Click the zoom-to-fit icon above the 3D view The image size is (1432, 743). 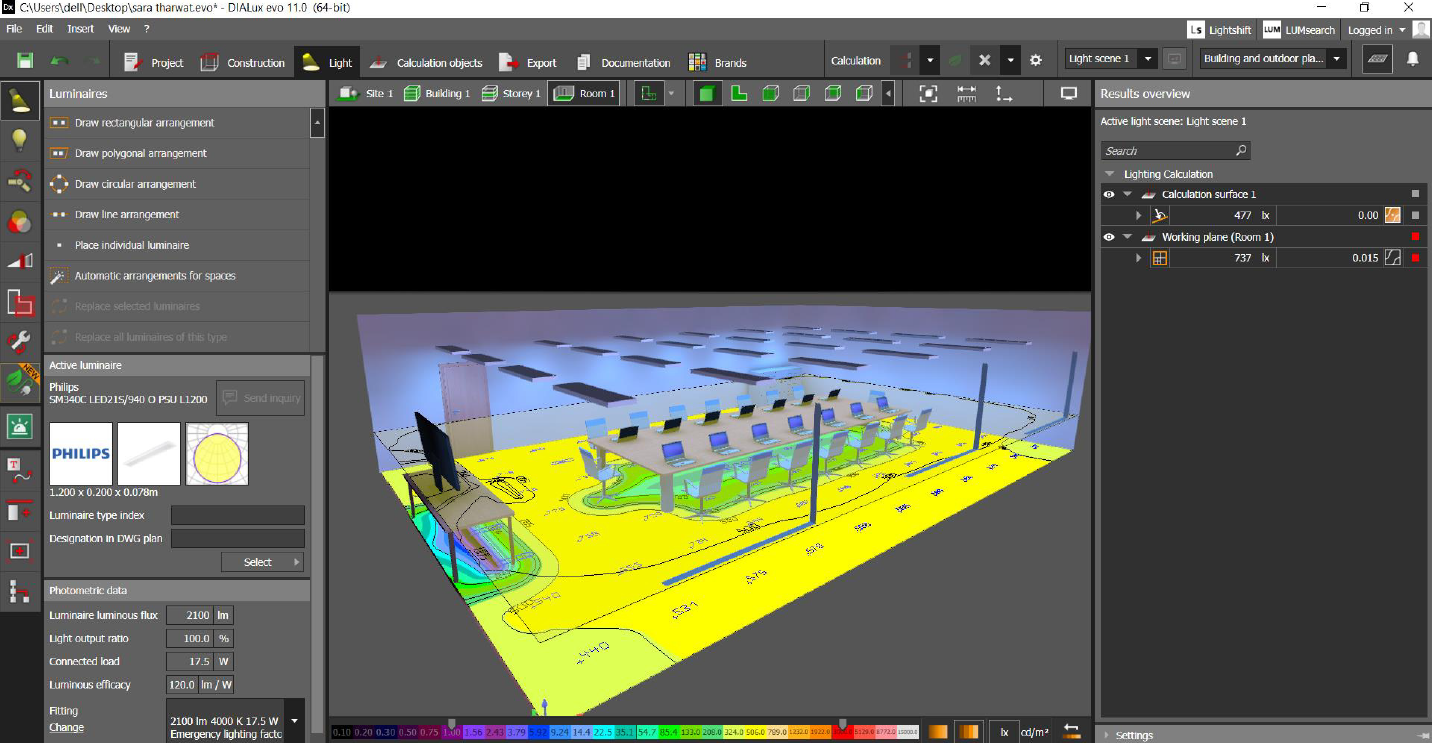[x=928, y=92]
